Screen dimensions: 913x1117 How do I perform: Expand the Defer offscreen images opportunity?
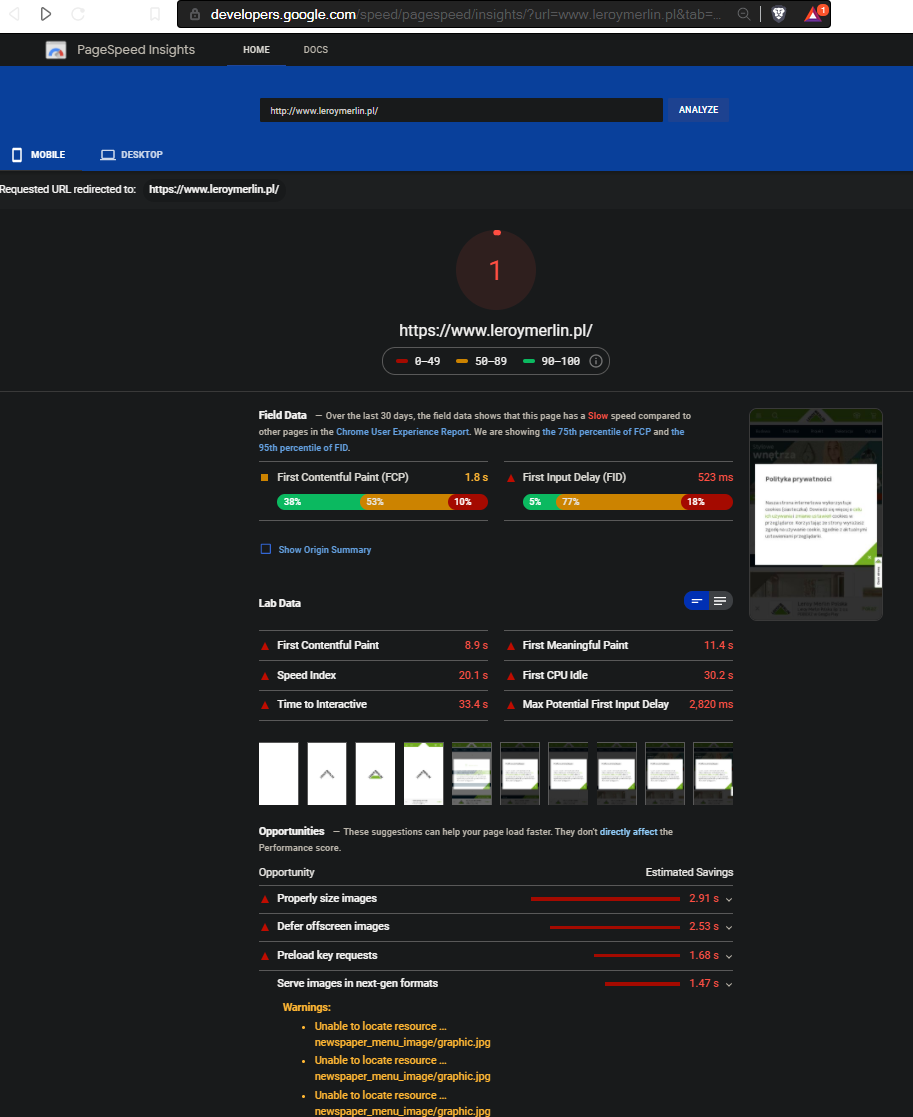729,927
